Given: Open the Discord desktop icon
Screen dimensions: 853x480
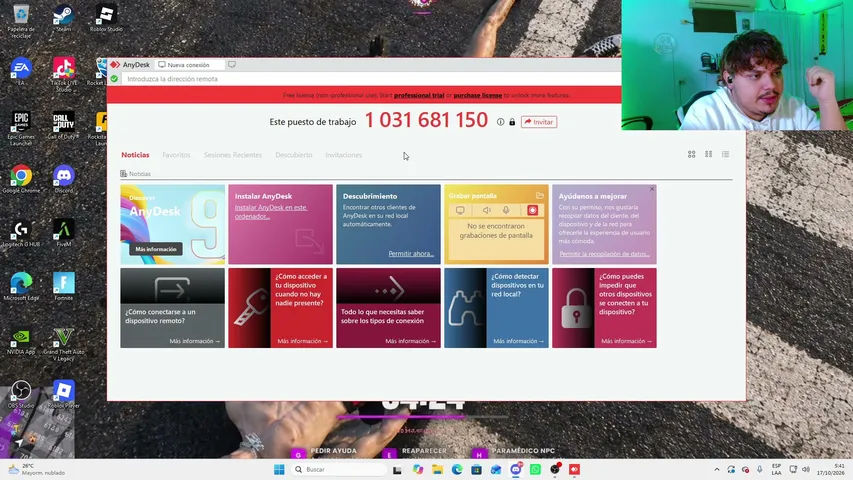Looking at the screenshot, I should (64, 179).
